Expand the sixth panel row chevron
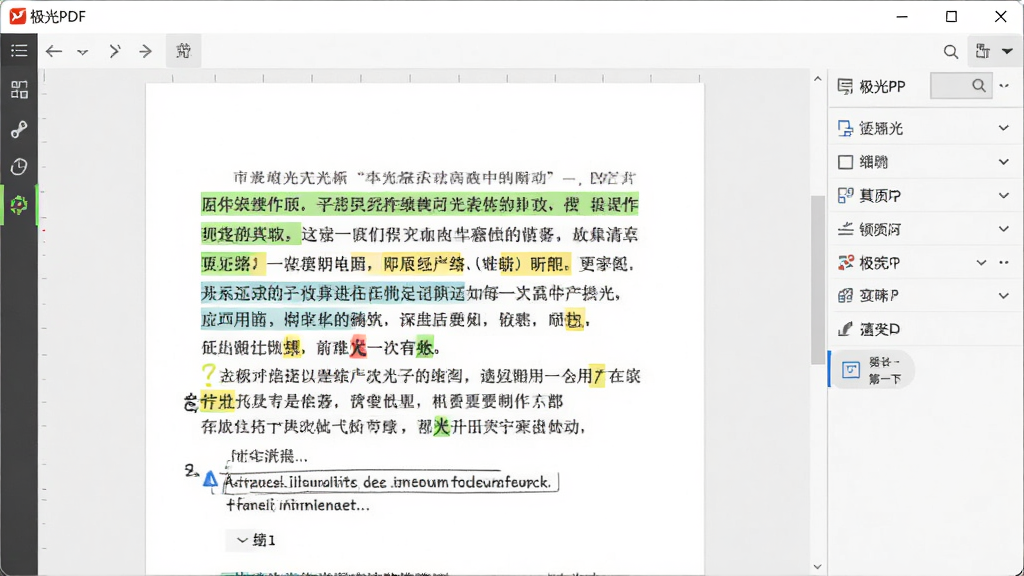 1004,295
